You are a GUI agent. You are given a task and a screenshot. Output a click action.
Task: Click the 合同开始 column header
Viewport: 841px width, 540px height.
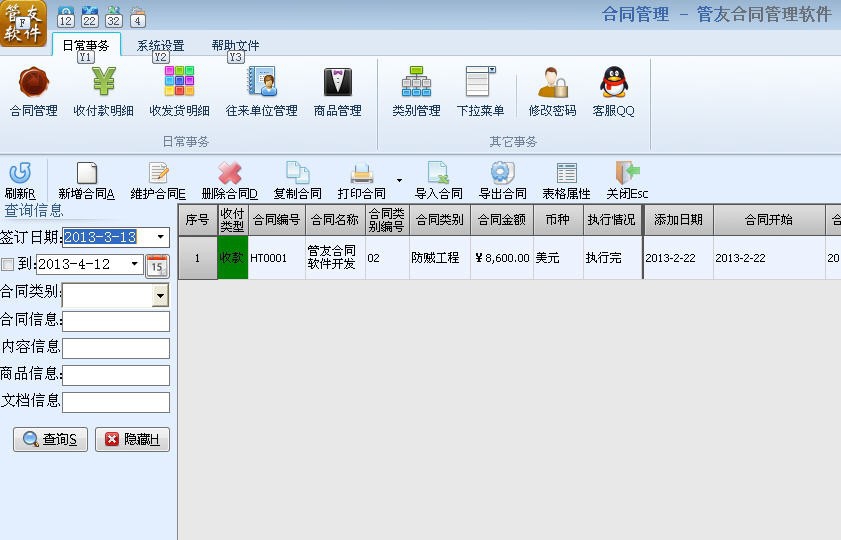point(769,220)
